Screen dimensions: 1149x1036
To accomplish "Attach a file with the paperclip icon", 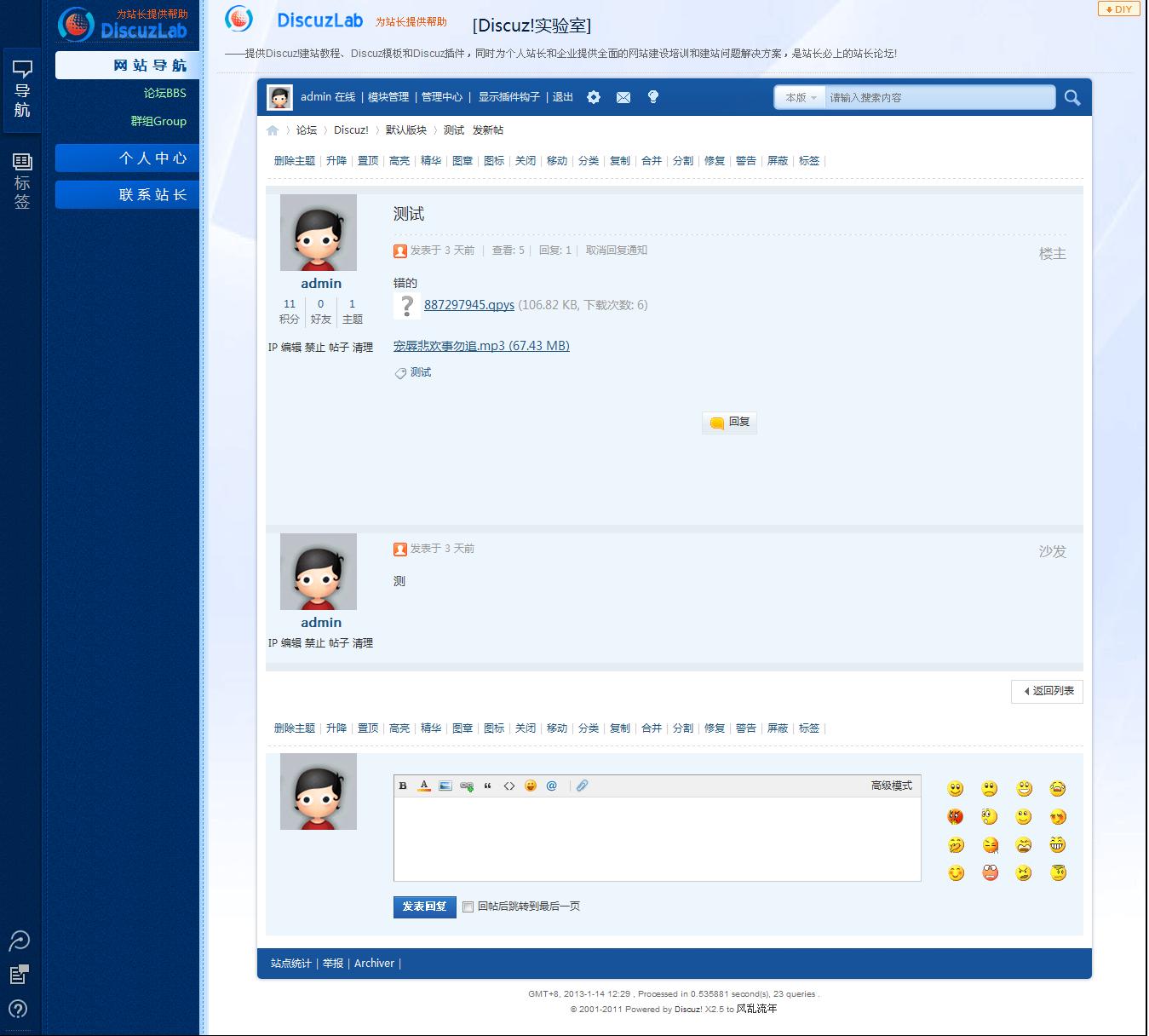I will [582, 786].
